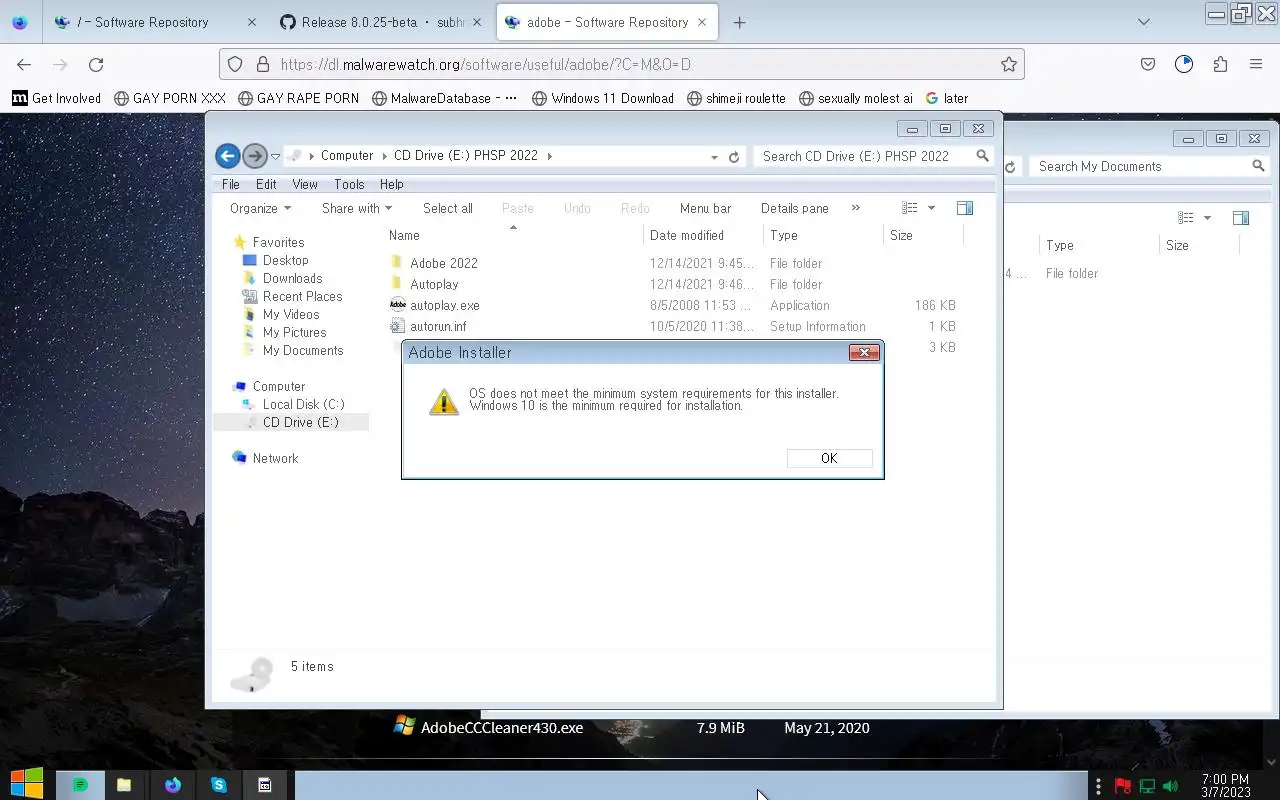Open the AdobeCCCleaner430.exe download link
1280x800 pixels.
[x=502, y=728]
